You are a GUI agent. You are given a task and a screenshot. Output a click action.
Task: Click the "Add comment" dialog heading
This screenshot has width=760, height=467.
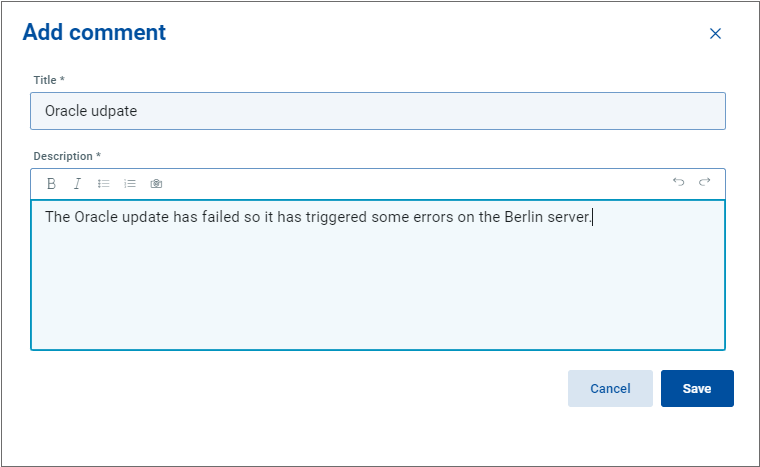(94, 33)
